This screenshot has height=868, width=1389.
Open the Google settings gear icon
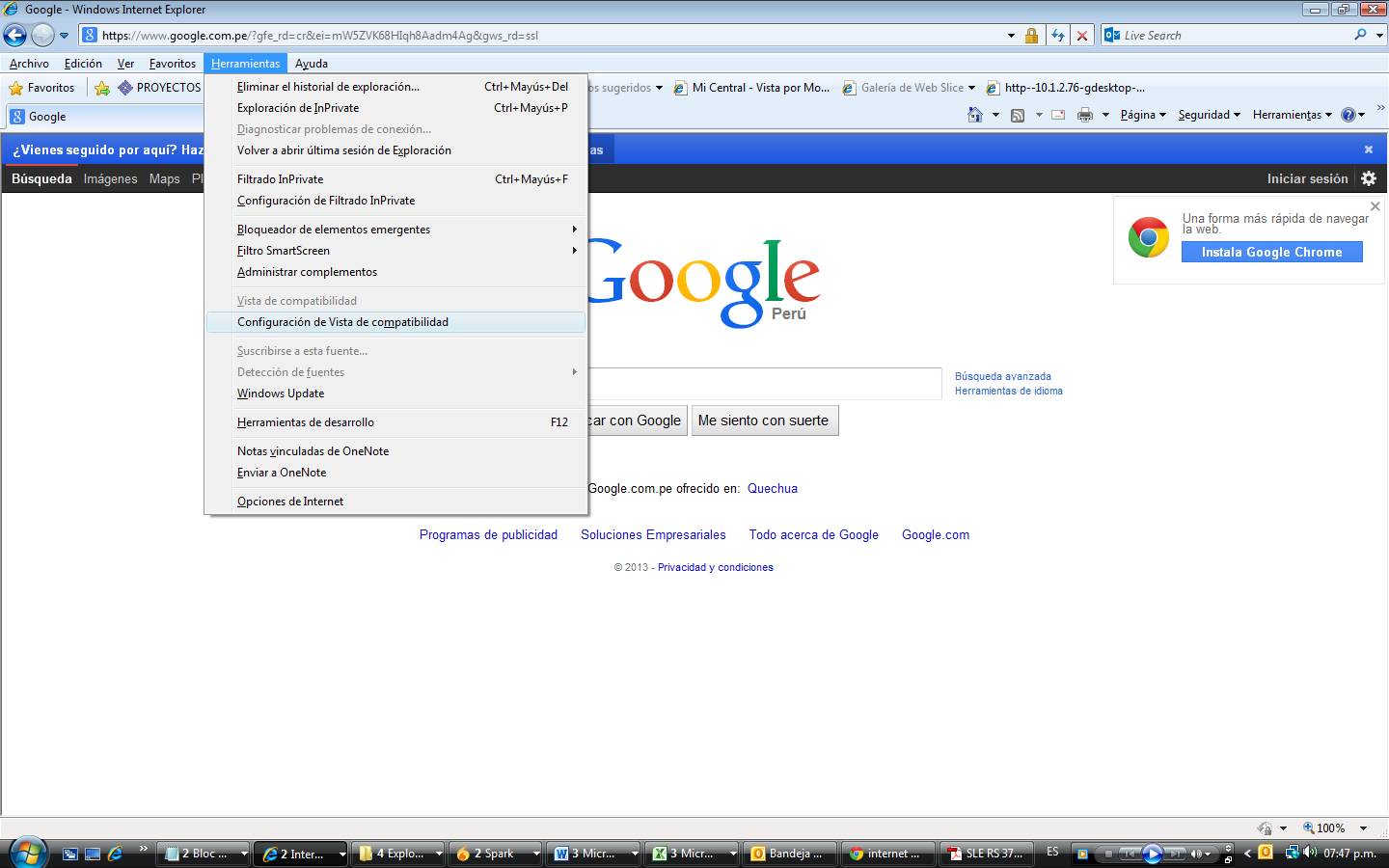click(1368, 178)
